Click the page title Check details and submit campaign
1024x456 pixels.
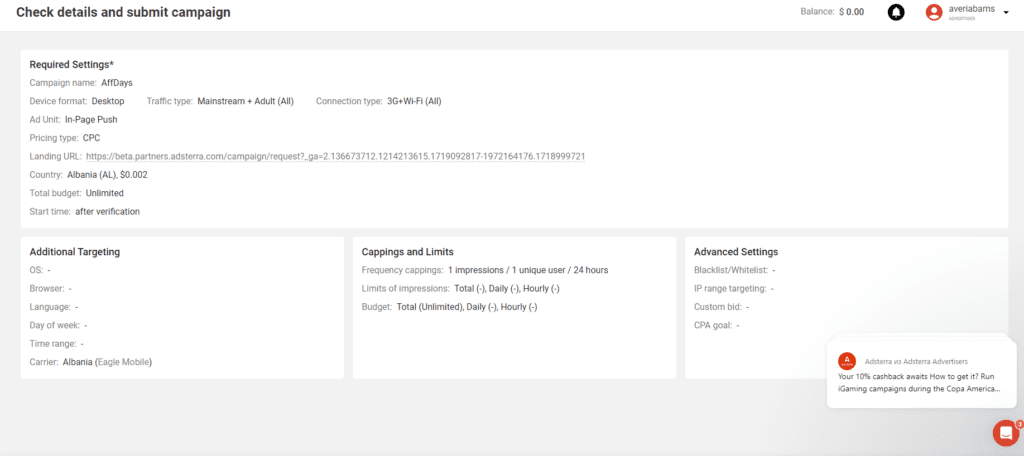[x=123, y=12]
